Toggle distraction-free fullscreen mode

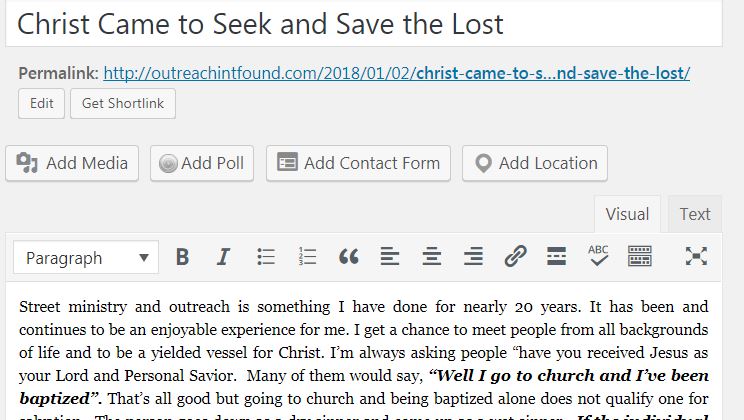coord(696,257)
